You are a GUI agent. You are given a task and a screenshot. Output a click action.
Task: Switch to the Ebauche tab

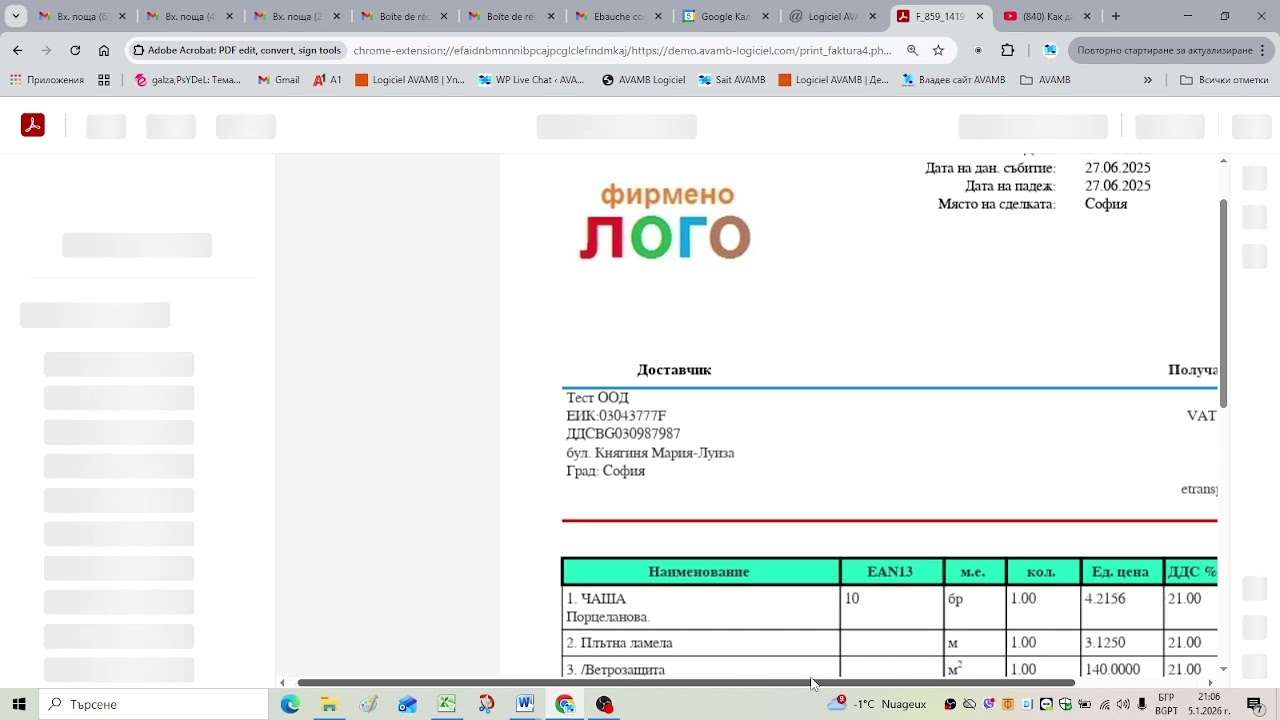pos(620,16)
